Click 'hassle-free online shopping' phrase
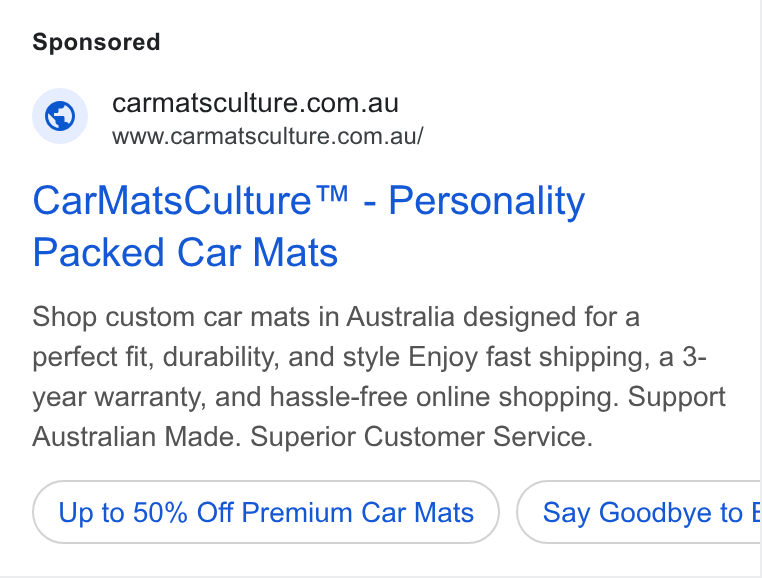762x578 pixels. (444, 397)
